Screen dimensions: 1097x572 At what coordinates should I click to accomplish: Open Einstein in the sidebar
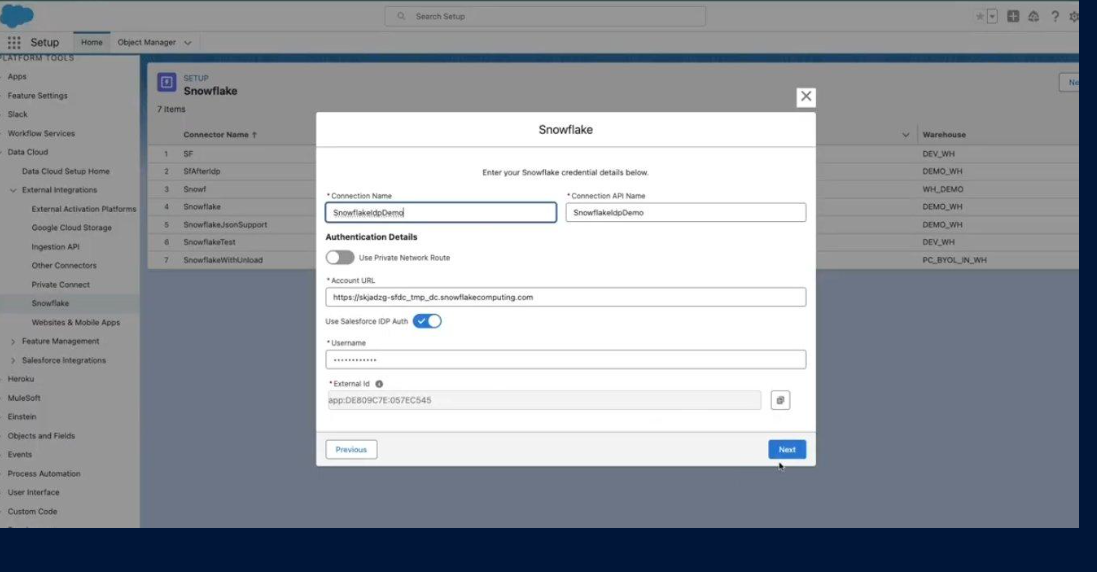click(x=22, y=417)
